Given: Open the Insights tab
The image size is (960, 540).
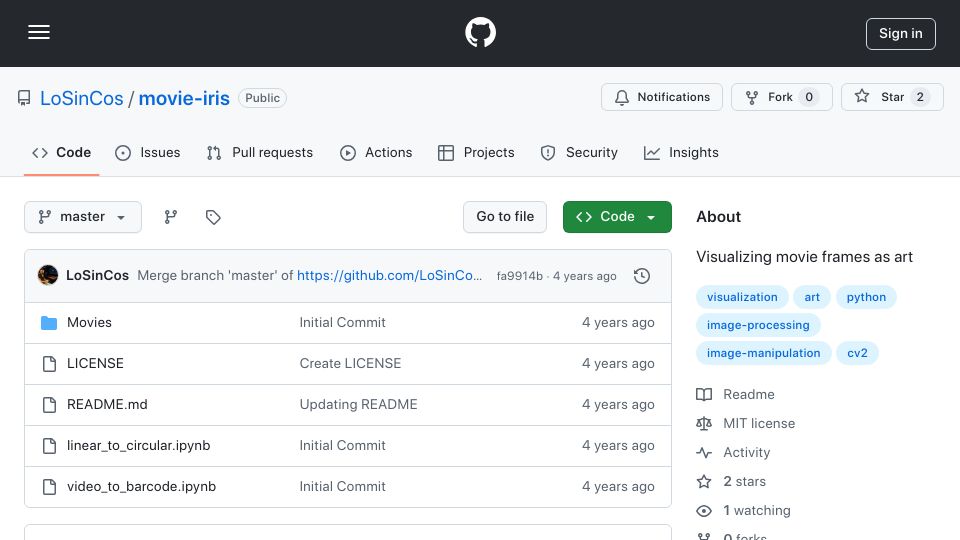Looking at the screenshot, I should coord(681,152).
